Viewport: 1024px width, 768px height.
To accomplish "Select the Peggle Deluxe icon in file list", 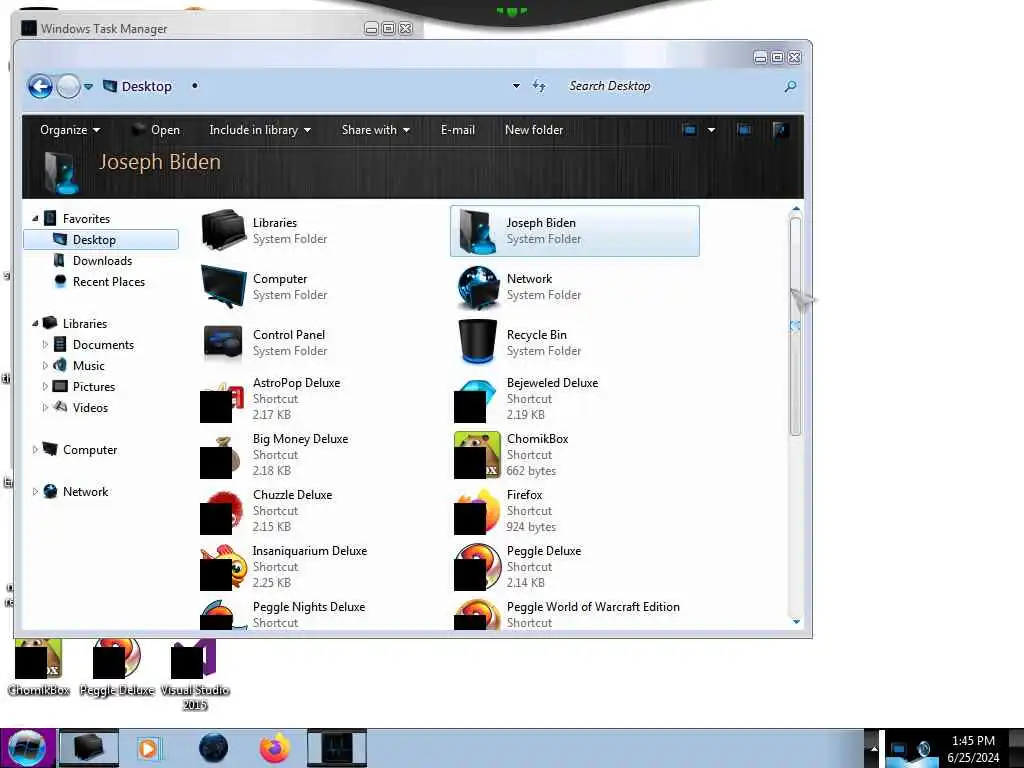I will coord(477,567).
